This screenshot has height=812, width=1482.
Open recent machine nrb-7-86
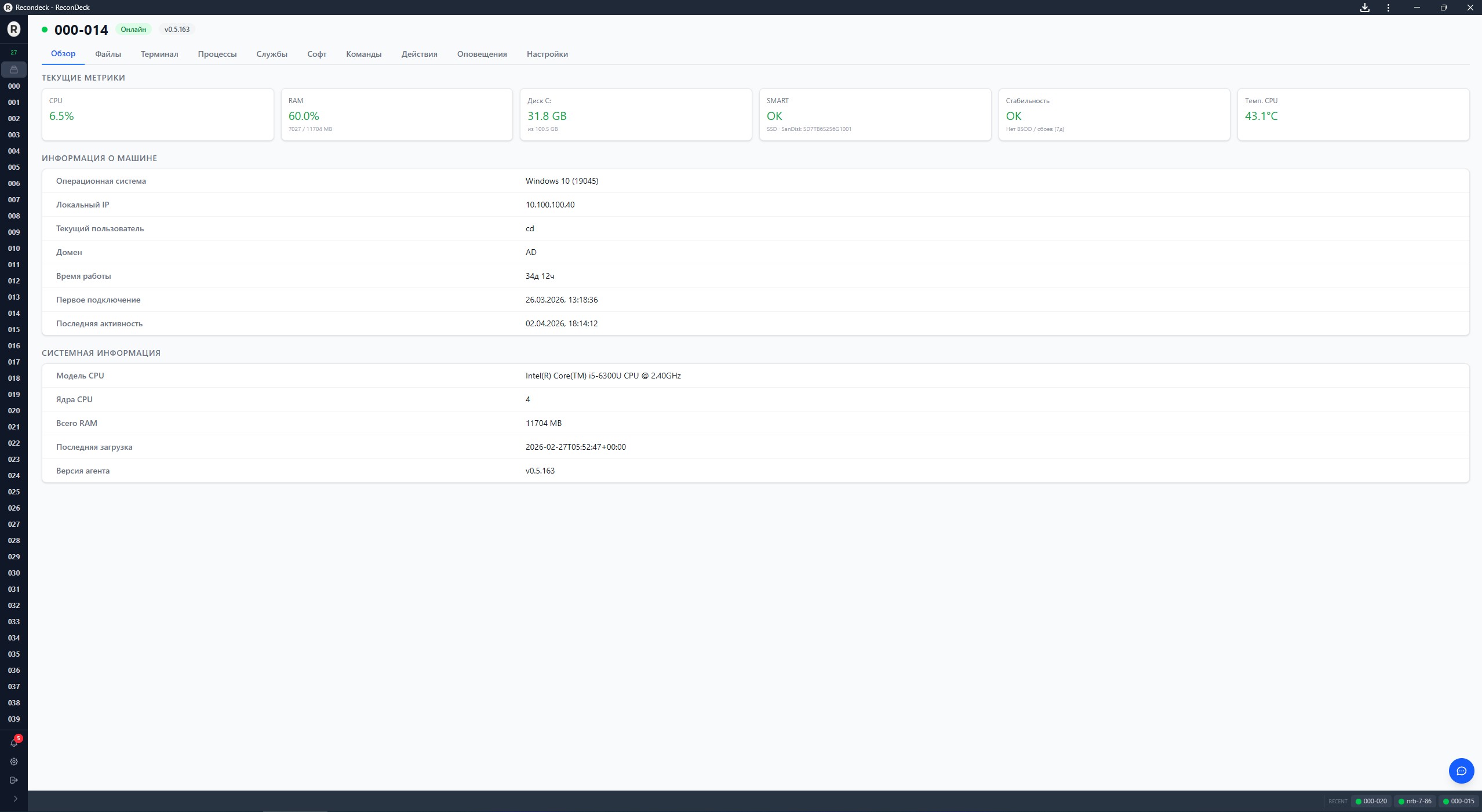pos(1415,801)
